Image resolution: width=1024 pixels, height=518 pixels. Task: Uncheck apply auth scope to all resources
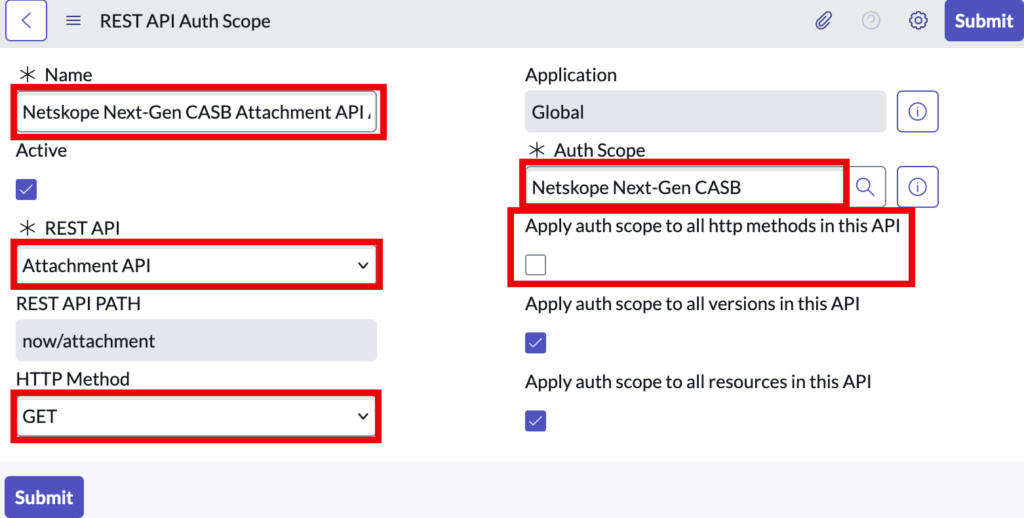536,421
